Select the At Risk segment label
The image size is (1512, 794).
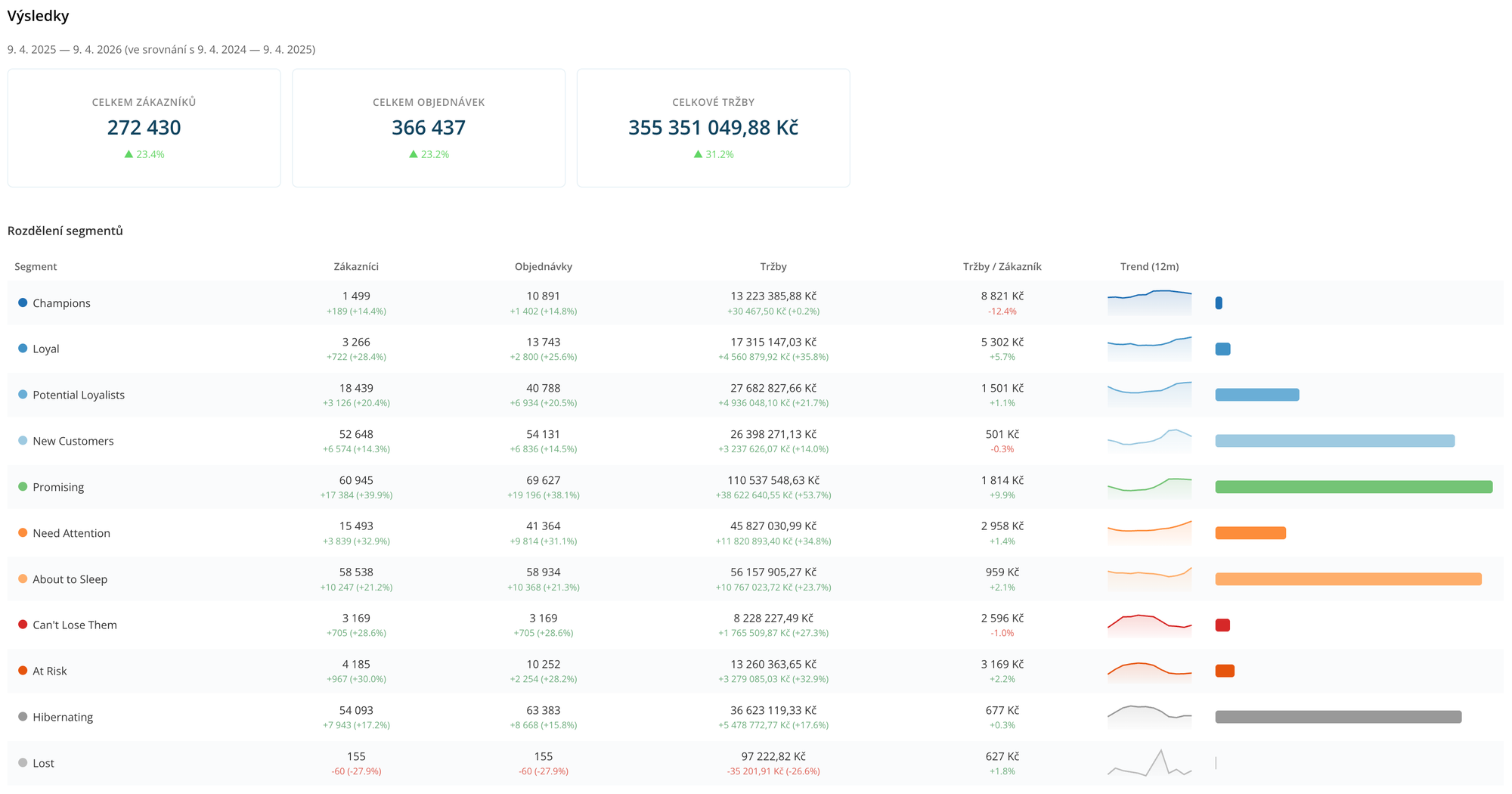click(x=50, y=671)
